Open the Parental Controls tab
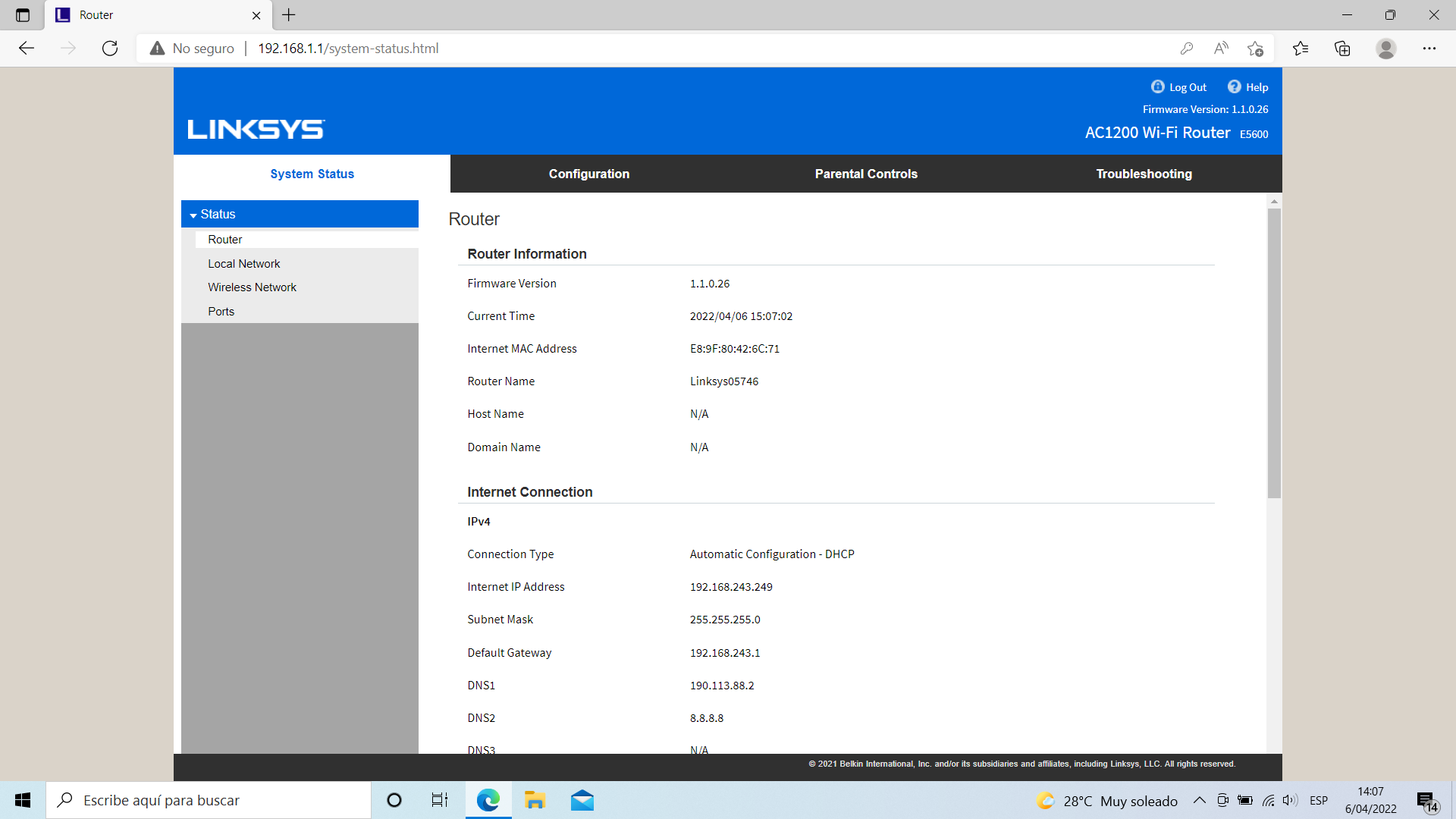 click(x=866, y=174)
